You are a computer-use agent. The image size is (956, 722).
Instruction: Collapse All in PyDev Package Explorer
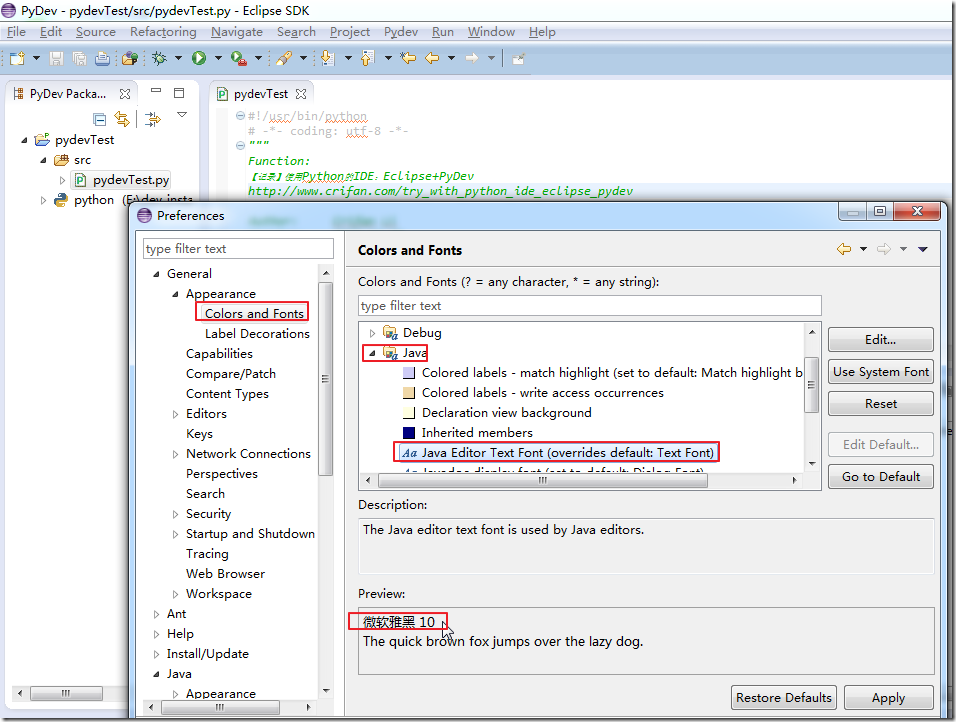coord(99,119)
